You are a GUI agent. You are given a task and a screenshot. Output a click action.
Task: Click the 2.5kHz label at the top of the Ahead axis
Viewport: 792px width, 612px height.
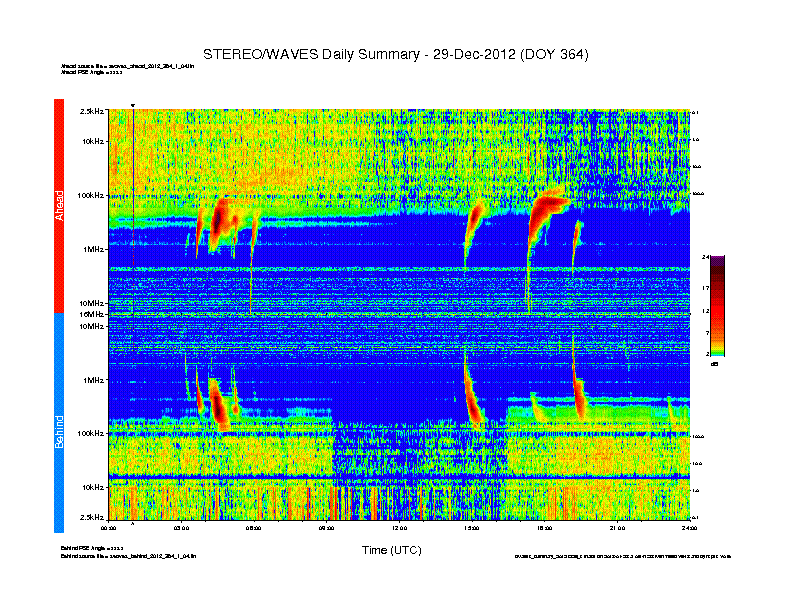click(90, 111)
